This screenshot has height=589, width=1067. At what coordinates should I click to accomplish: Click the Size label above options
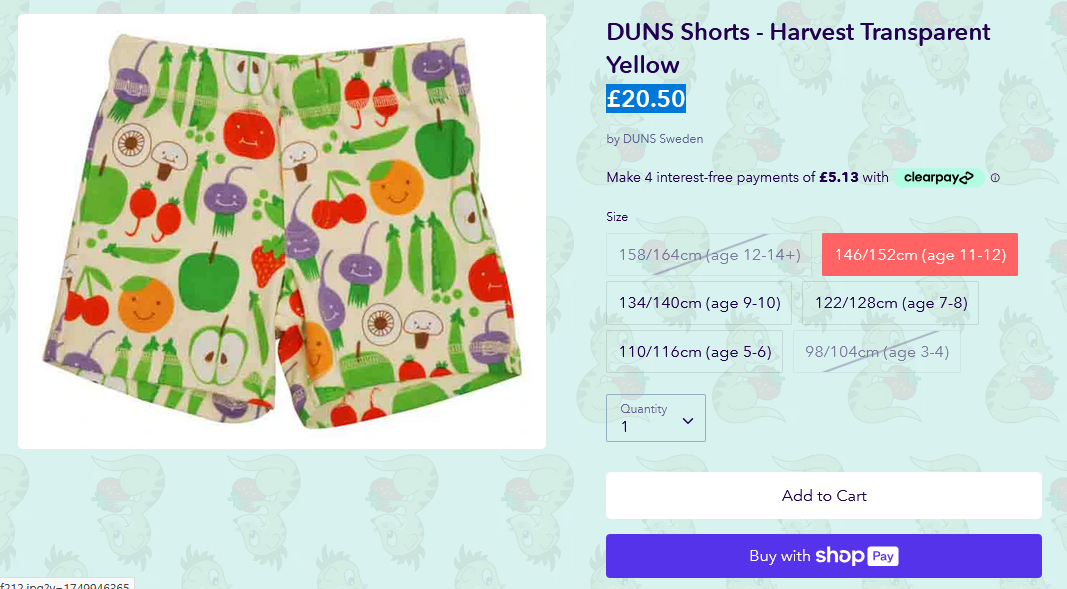617,217
